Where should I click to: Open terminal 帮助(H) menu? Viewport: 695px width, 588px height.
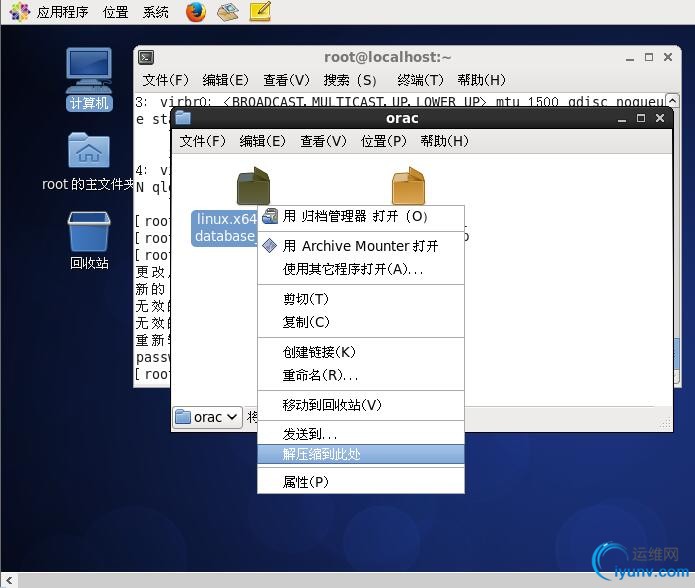coord(481,80)
